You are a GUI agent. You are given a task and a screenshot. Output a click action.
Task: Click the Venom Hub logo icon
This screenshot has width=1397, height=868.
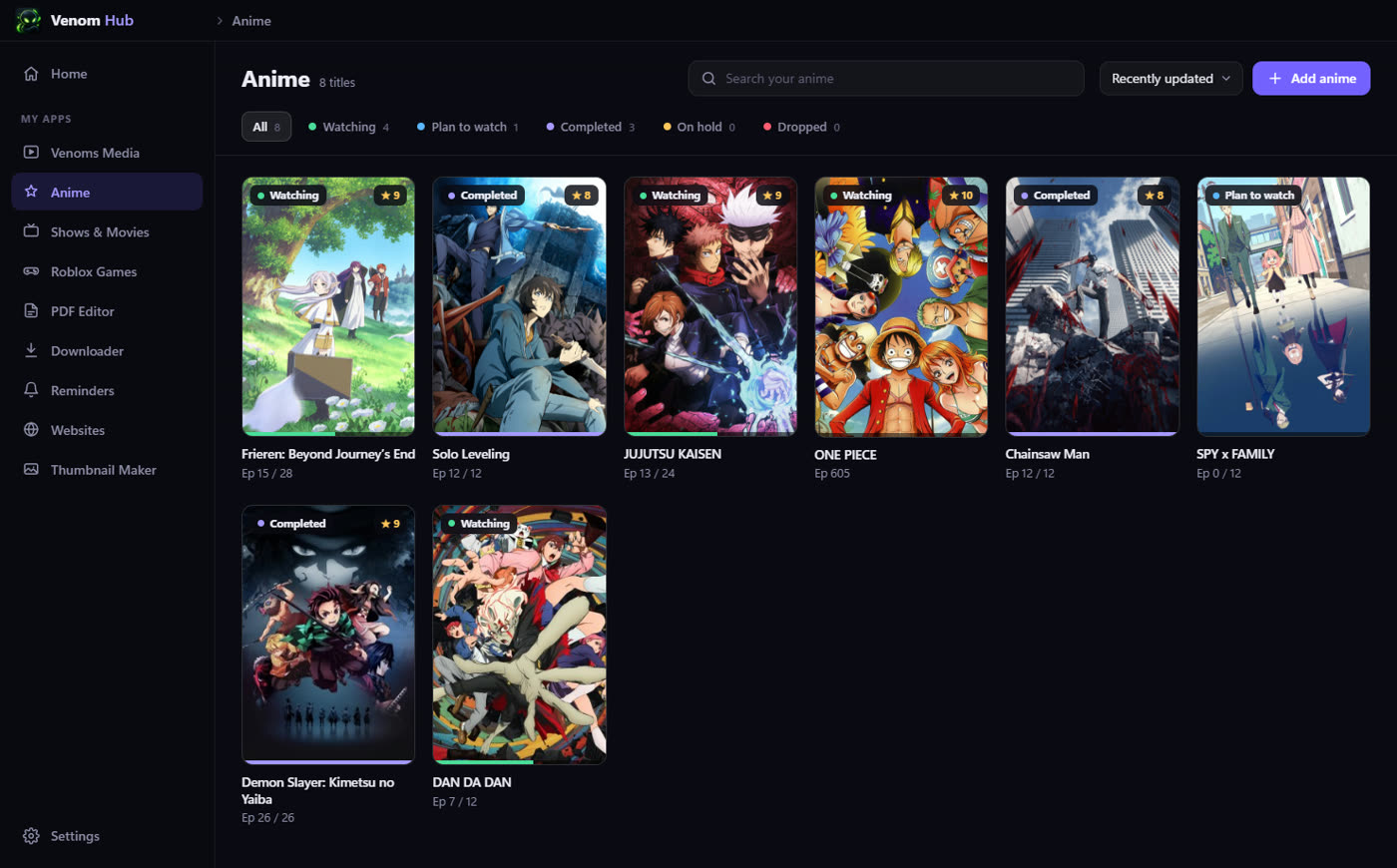click(x=28, y=20)
